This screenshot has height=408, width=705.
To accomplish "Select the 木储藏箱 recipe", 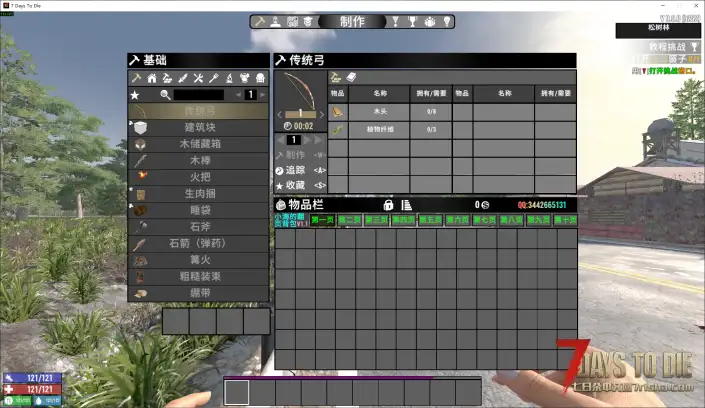I will pos(199,144).
